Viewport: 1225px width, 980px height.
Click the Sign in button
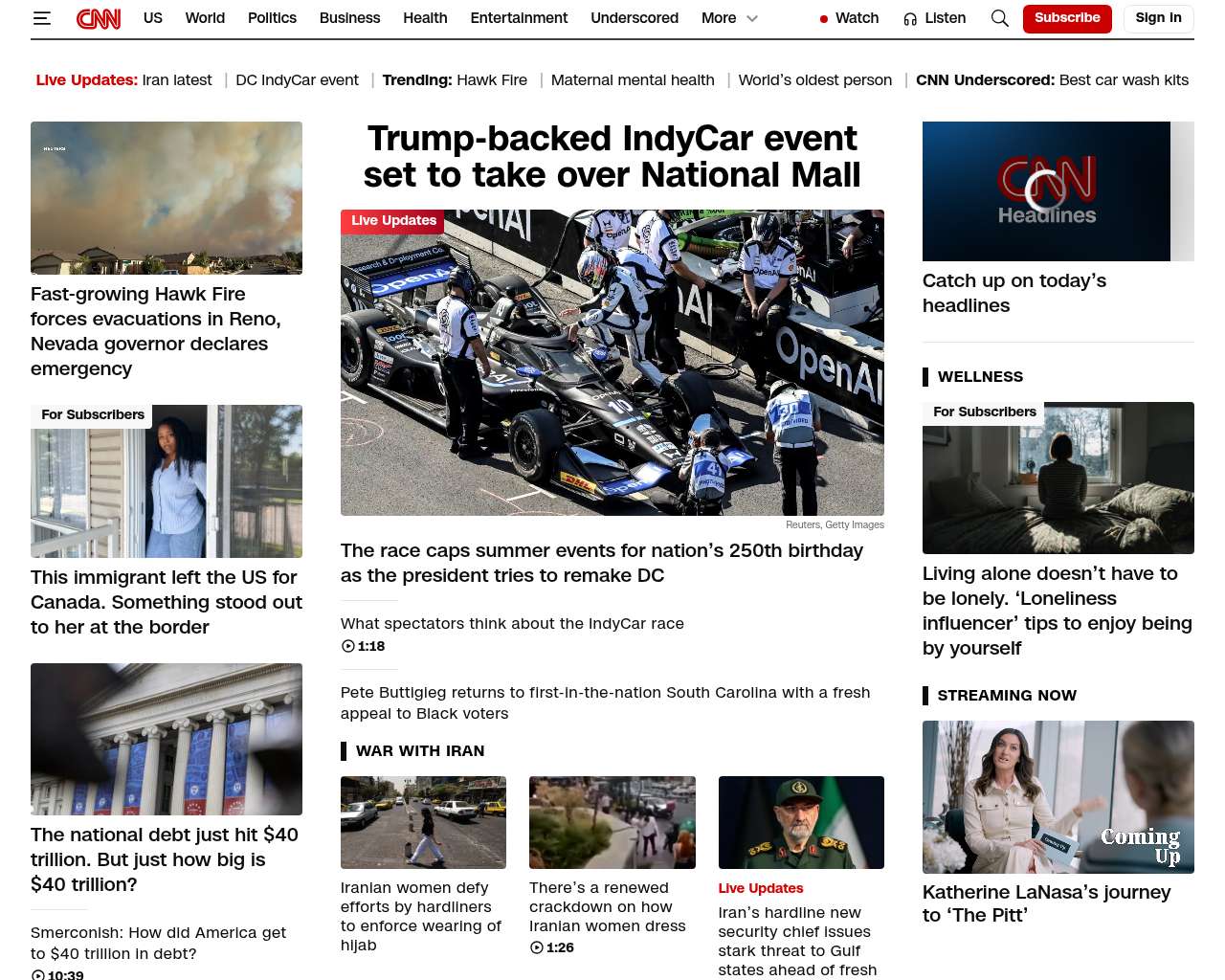tap(1158, 18)
